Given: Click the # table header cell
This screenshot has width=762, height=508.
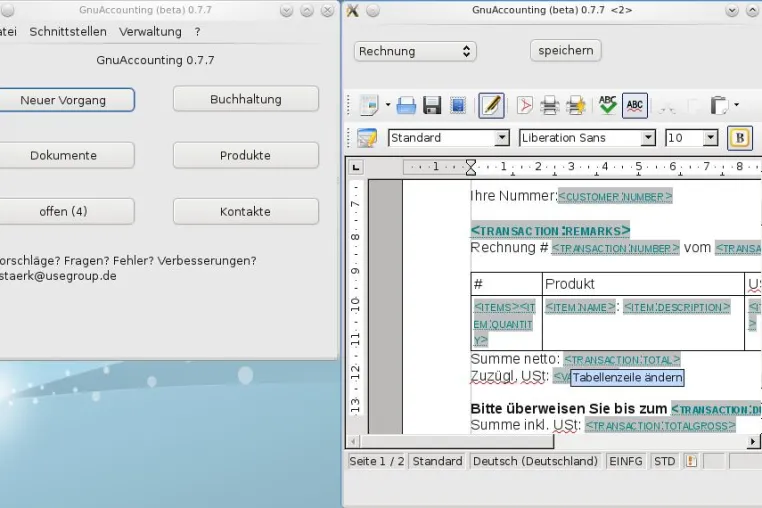Looking at the screenshot, I should click(506, 284).
